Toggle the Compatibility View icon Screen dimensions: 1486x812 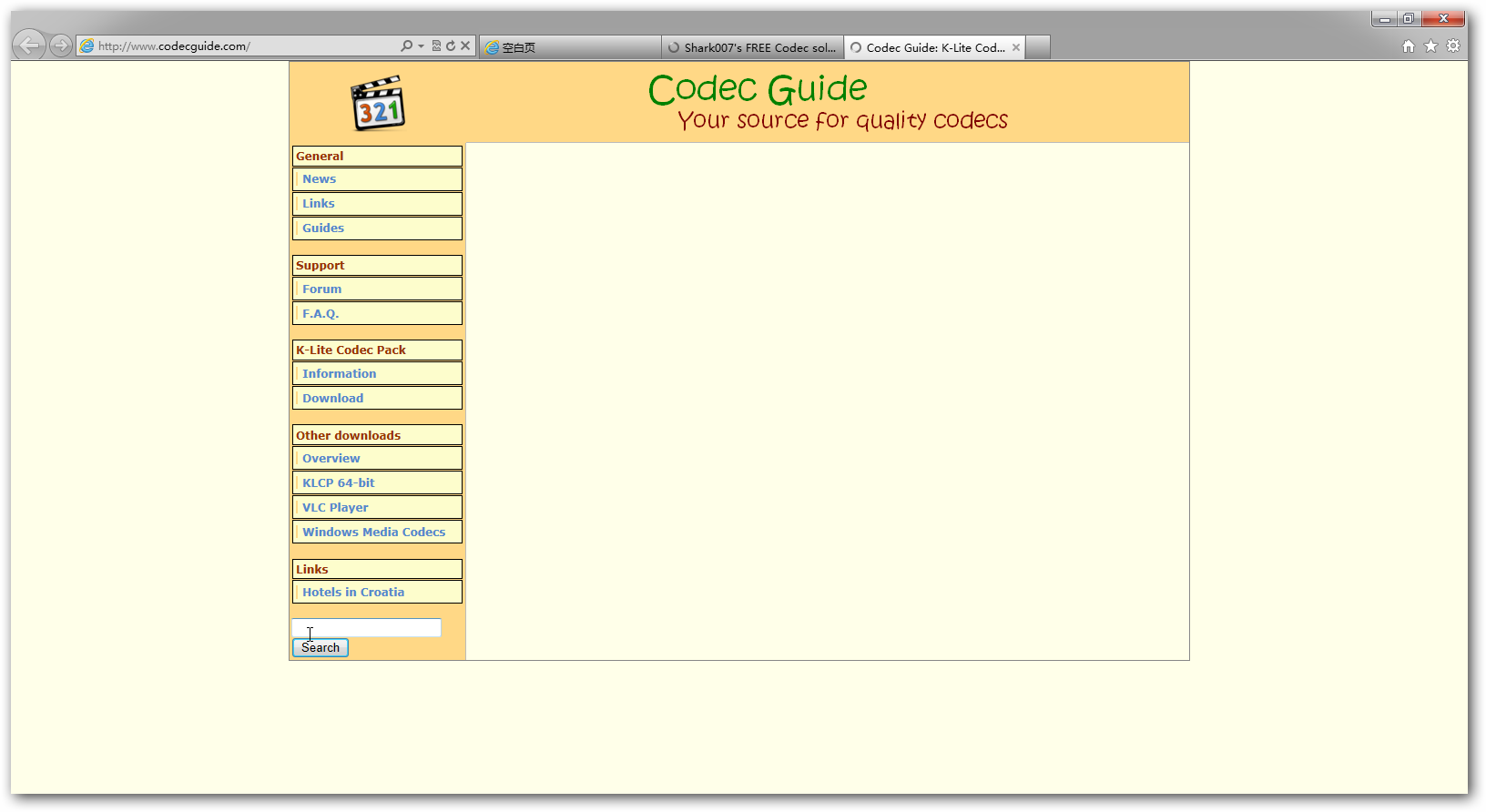(x=436, y=46)
